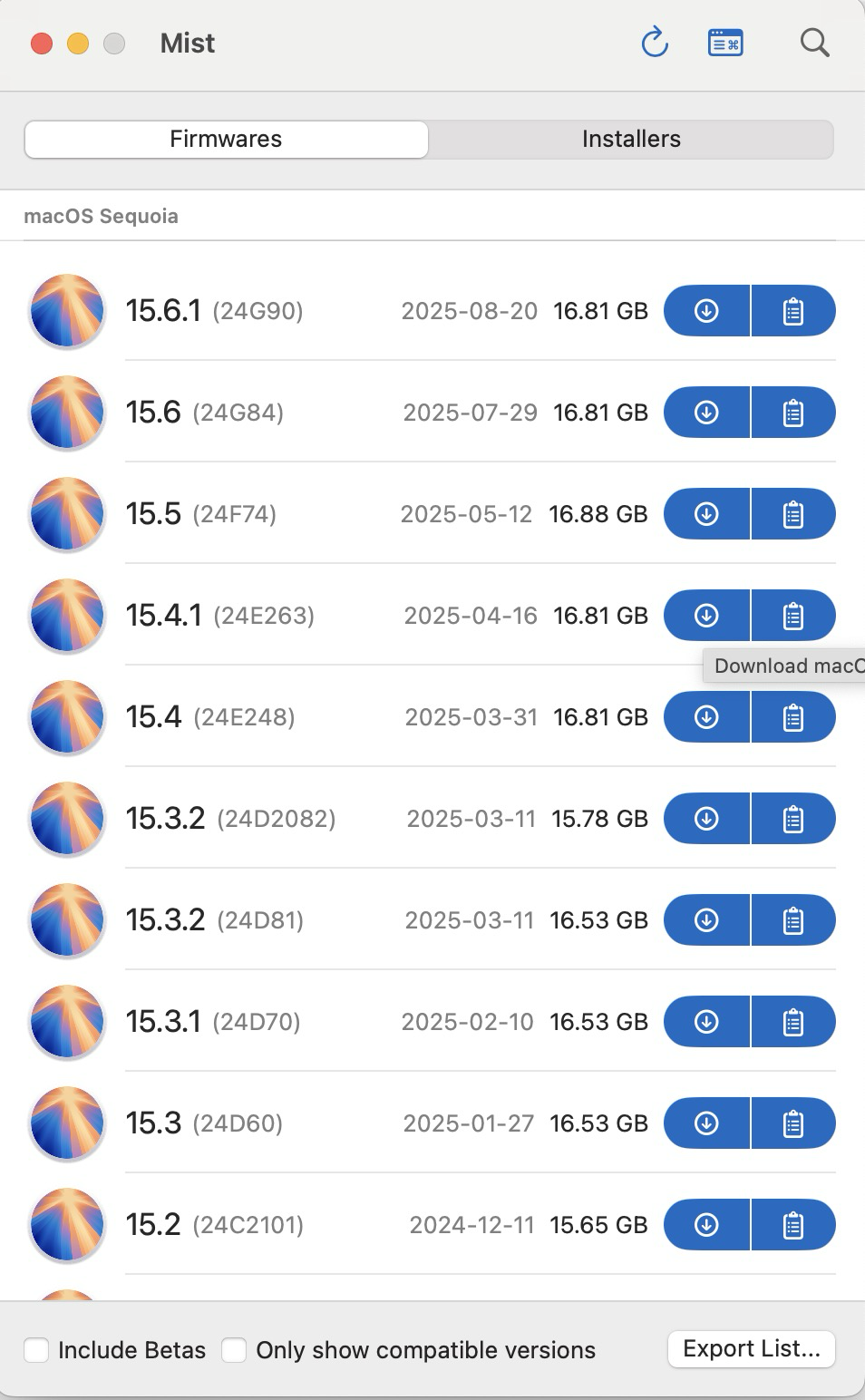Click clipboard icon for 15.2 (24C2101)
The width and height of the screenshot is (865, 1400).
coord(793,1225)
